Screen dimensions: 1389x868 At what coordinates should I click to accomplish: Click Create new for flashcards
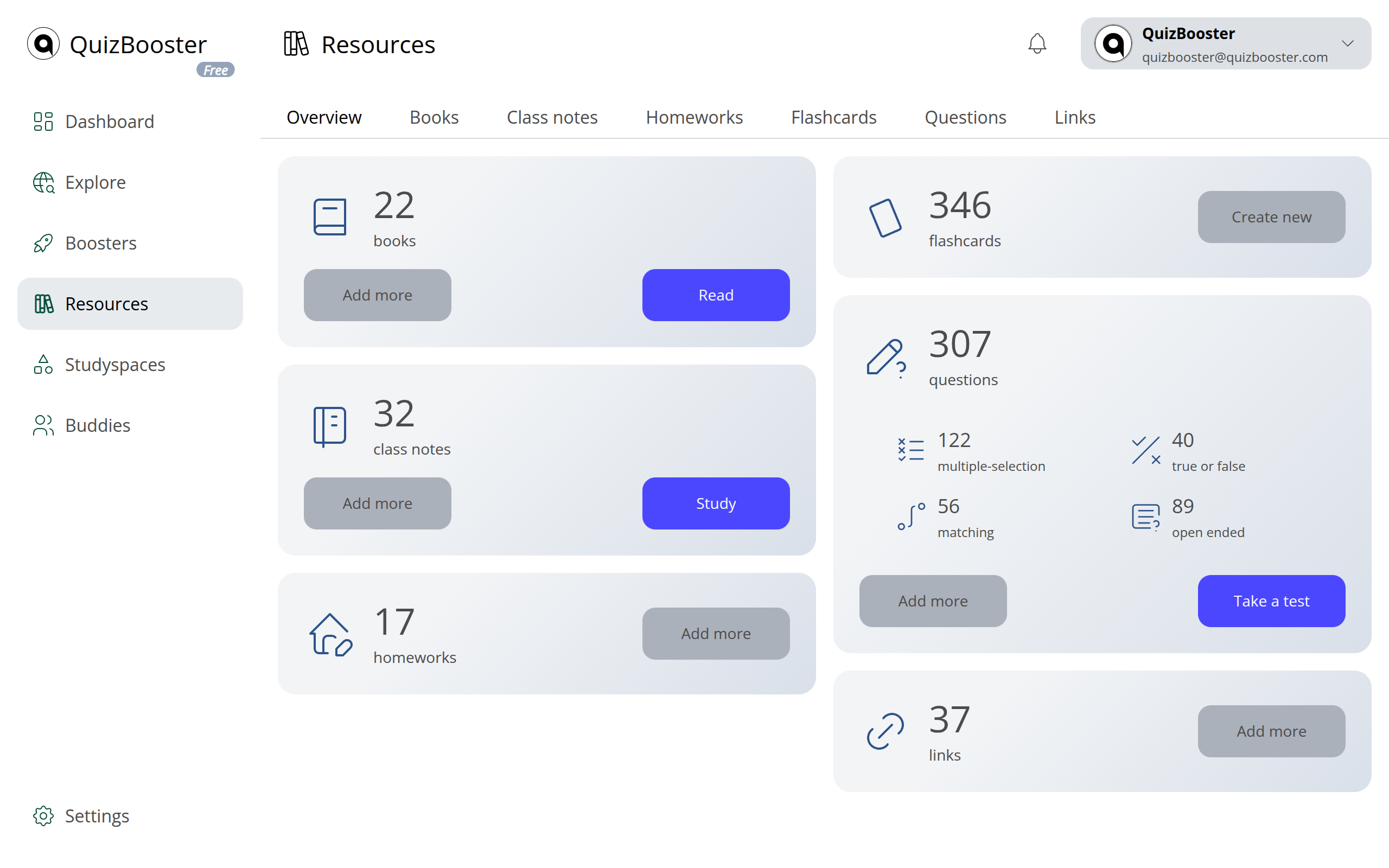(x=1271, y=217)
